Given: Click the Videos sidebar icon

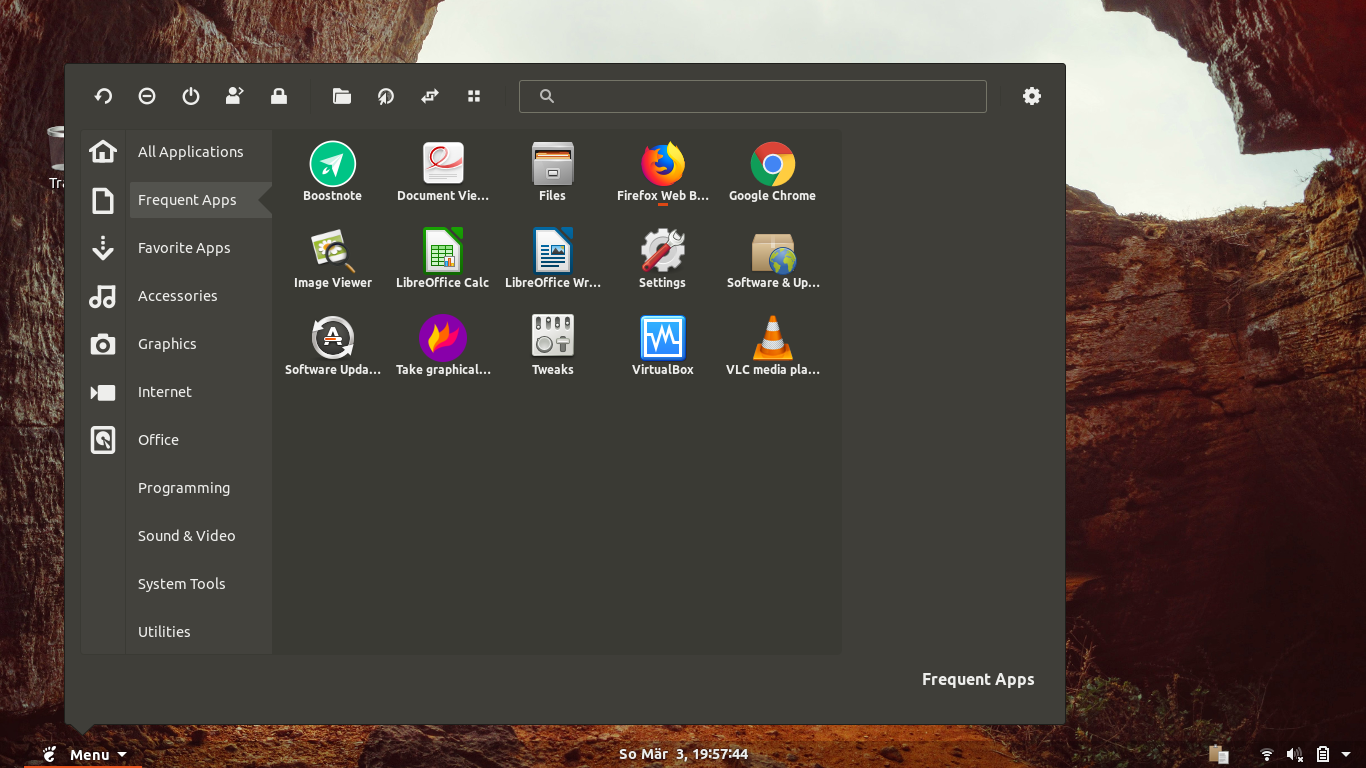Looking at the screenshot, I should 103,392.
